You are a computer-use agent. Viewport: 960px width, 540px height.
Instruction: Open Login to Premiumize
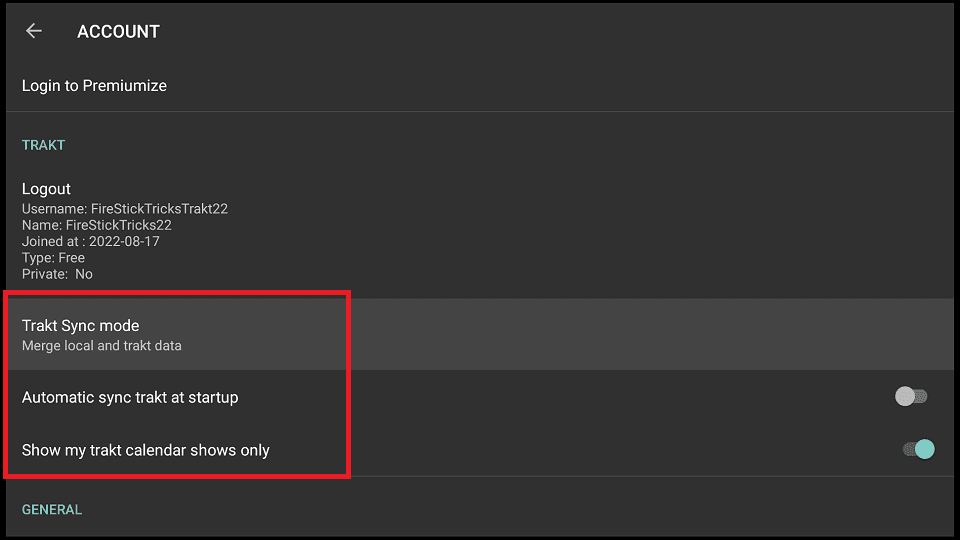click(x=480, y=86)
